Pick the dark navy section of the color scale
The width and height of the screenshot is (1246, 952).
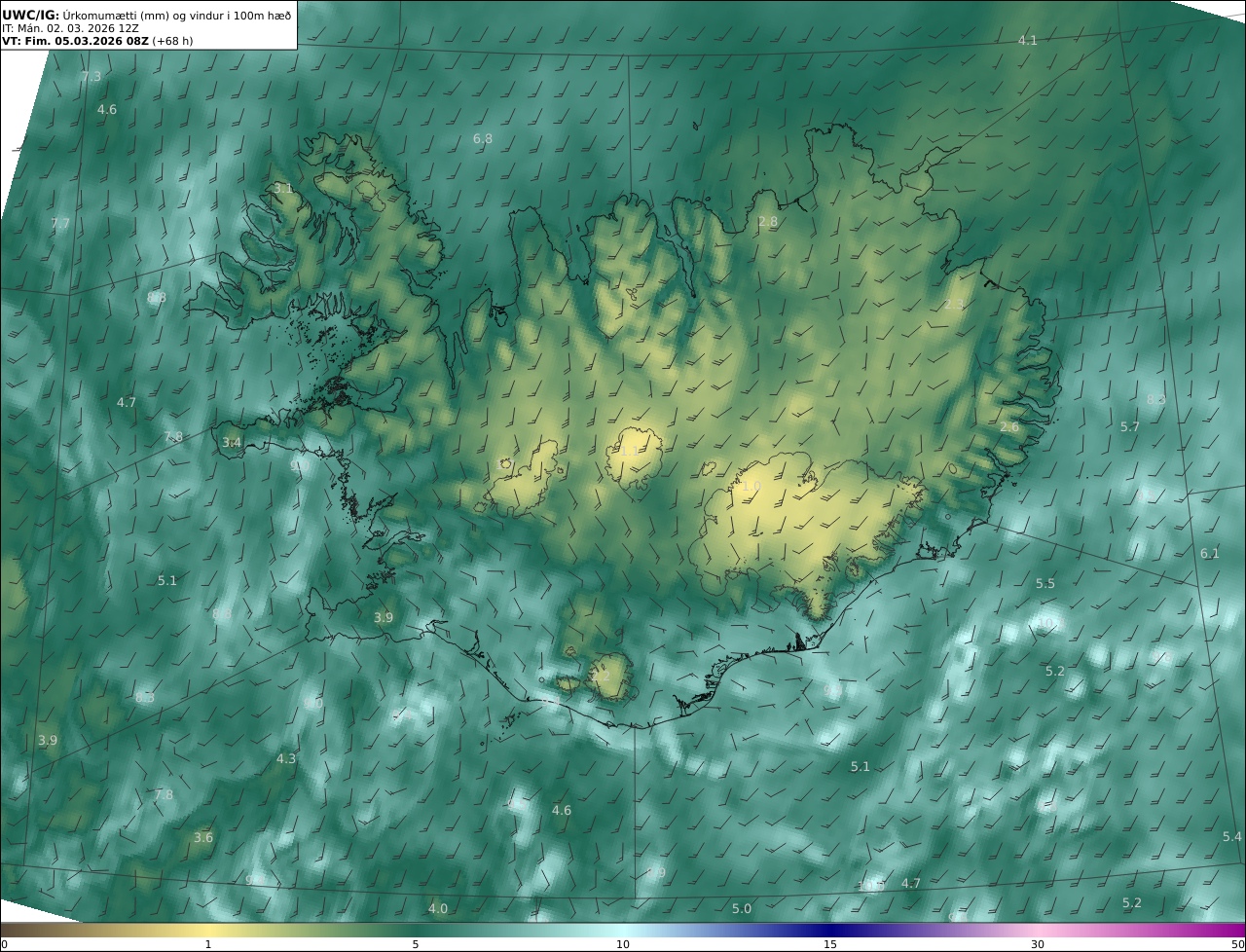click(830, 931)
